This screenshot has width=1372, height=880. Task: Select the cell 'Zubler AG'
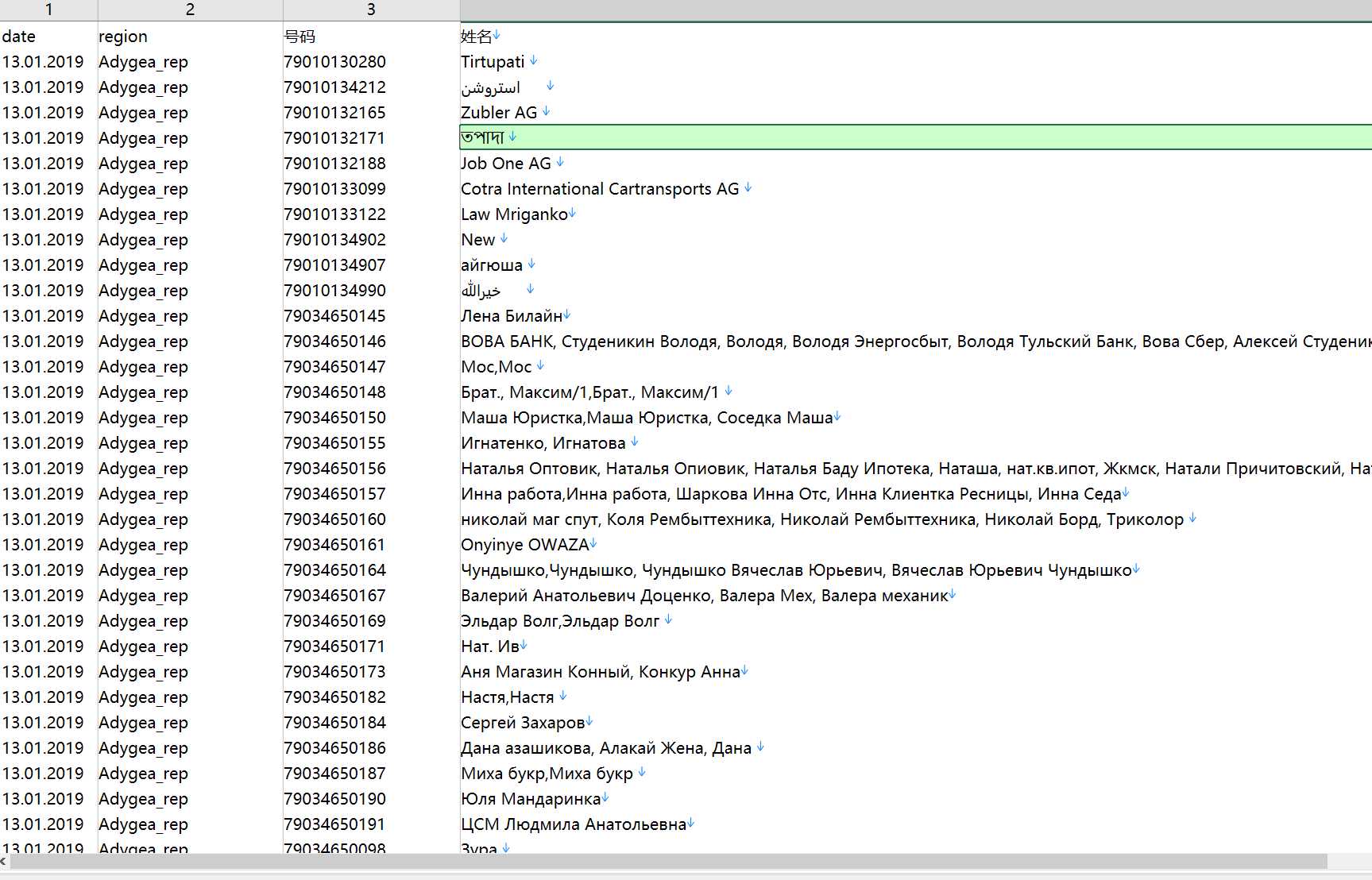tap(916, 113)
